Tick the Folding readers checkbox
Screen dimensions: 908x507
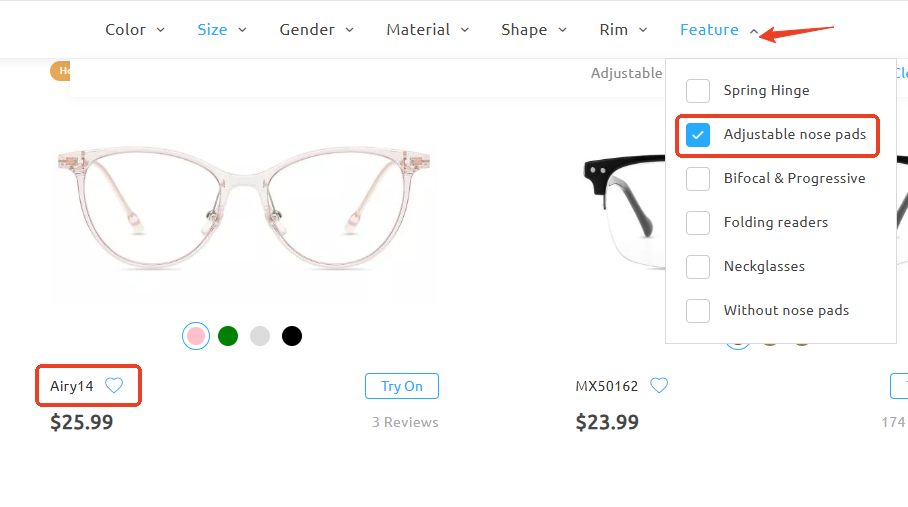point(698,223)
